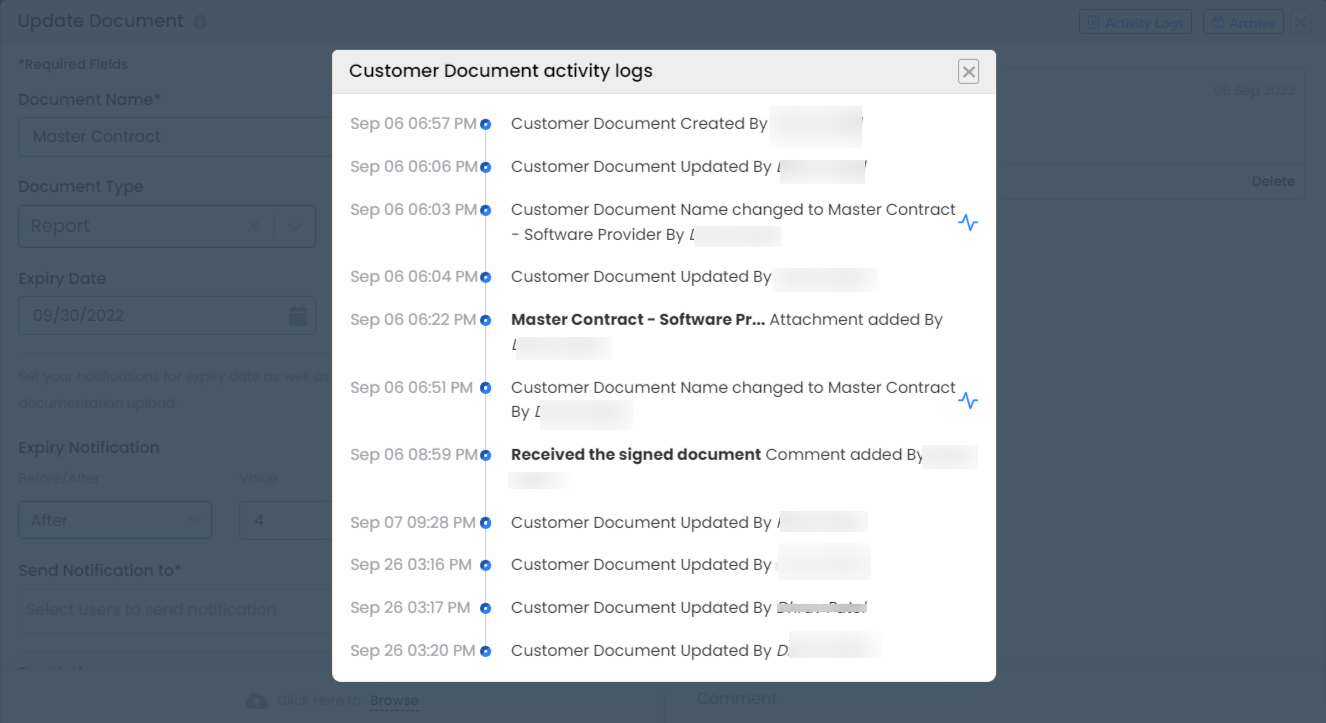Click the Delete link on attachment
Viewport: 1326px width, 723px height.
(1272, 181)
